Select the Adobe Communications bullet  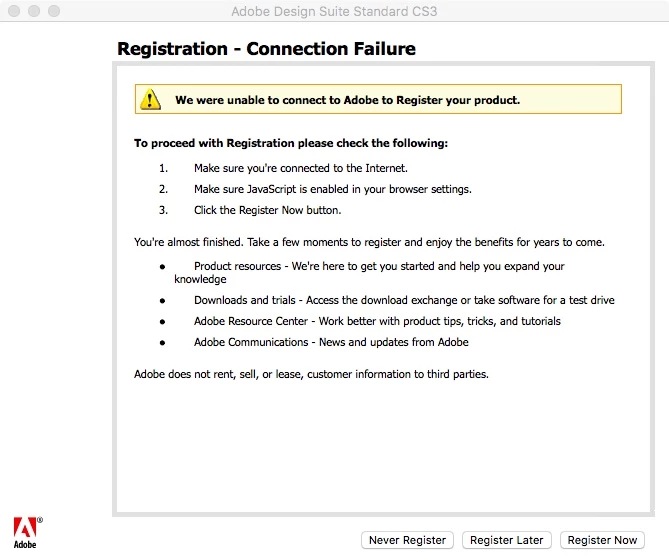coord(331,342)
